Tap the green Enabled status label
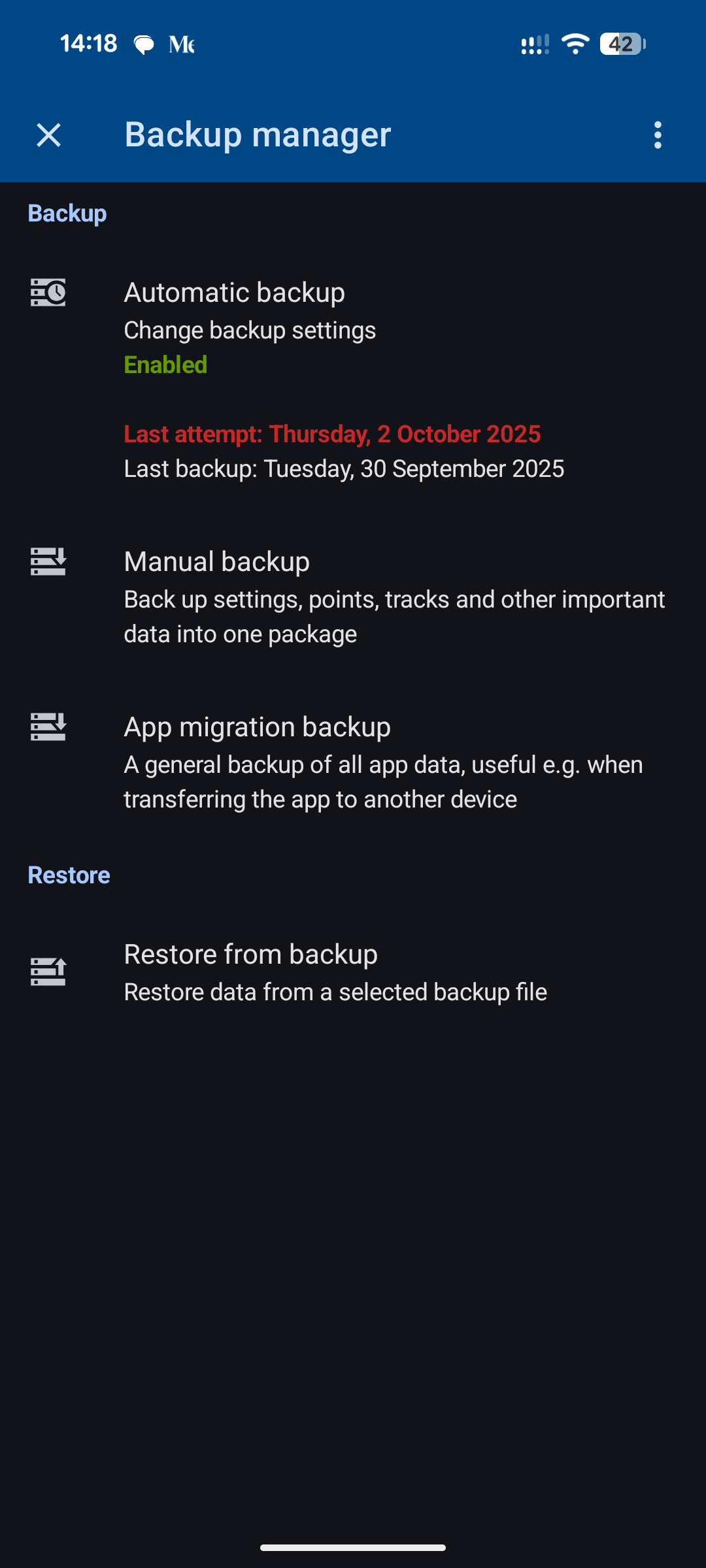The width and height of the screenshot is (706, 1568). point(166,365)
